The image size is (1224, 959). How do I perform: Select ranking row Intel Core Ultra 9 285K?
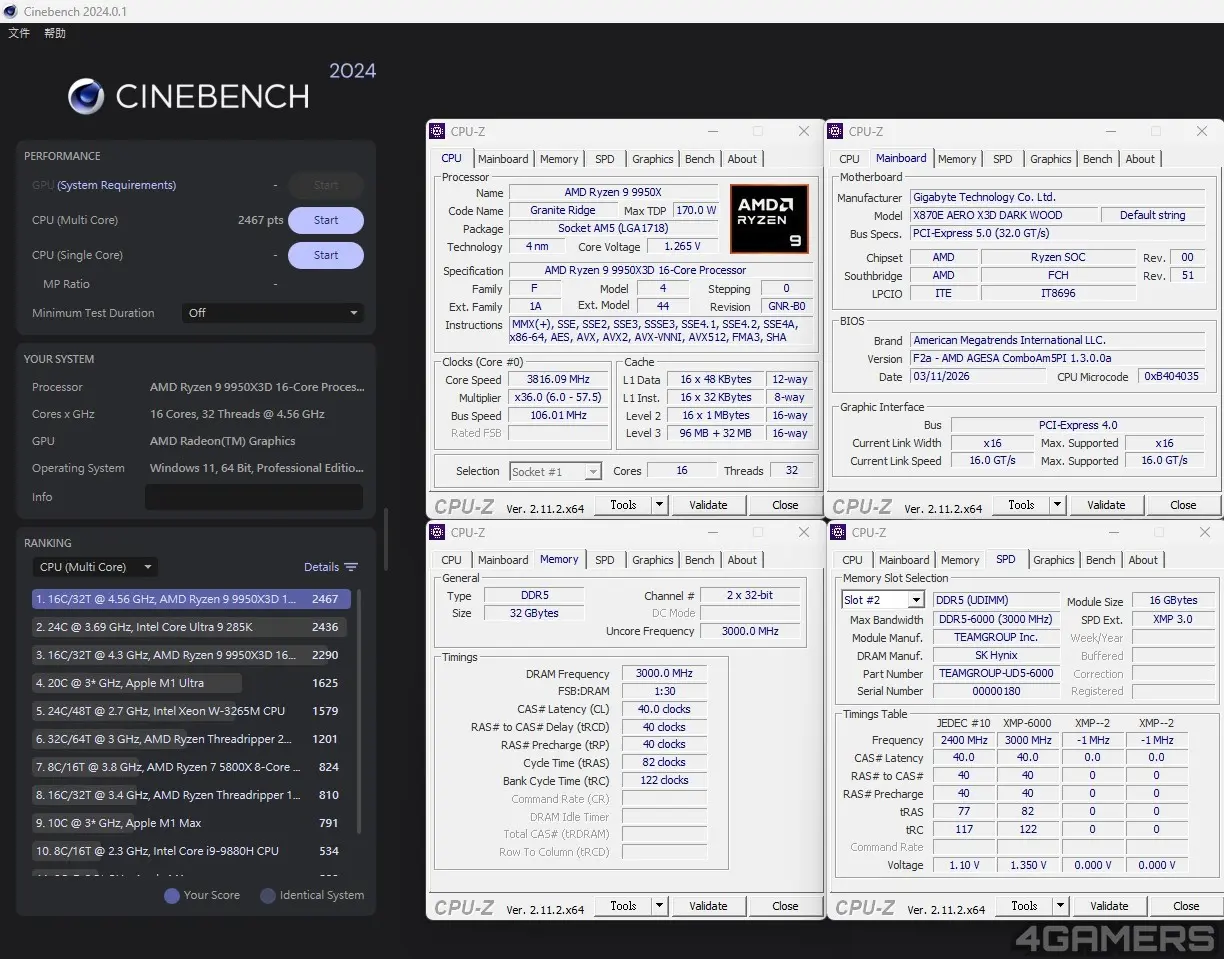[x=189, y=627]
